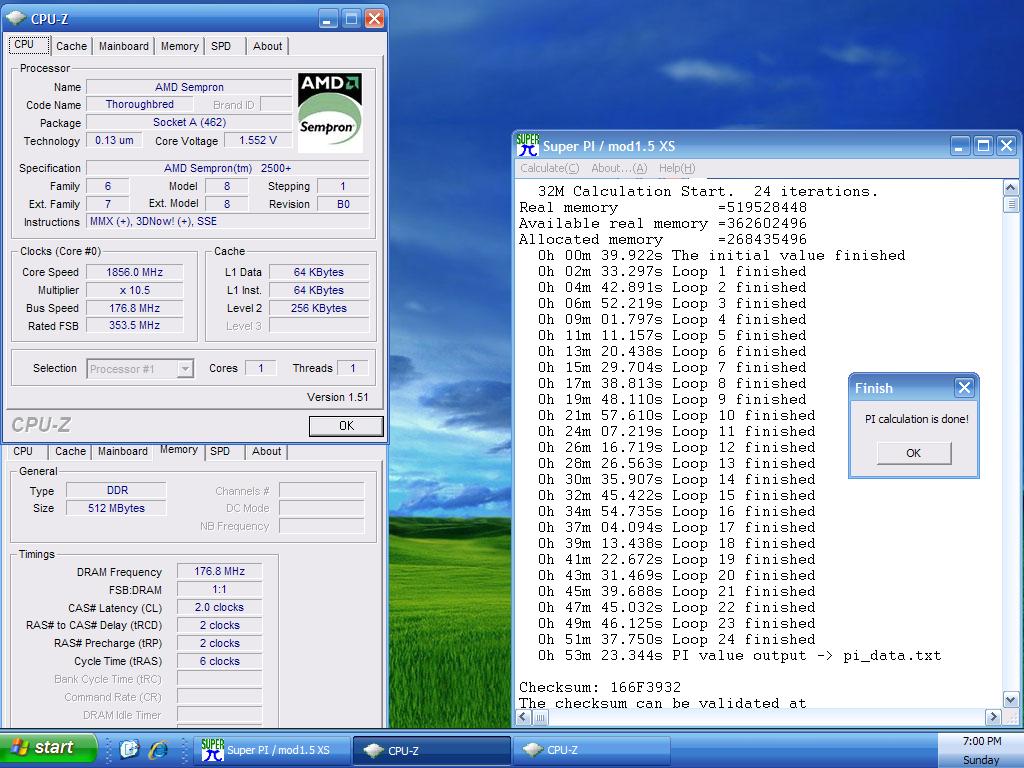The height and width of the screenshot is (768, 1024).
Task: Click Package value Socket A (462)
Action: coord(189,122)
